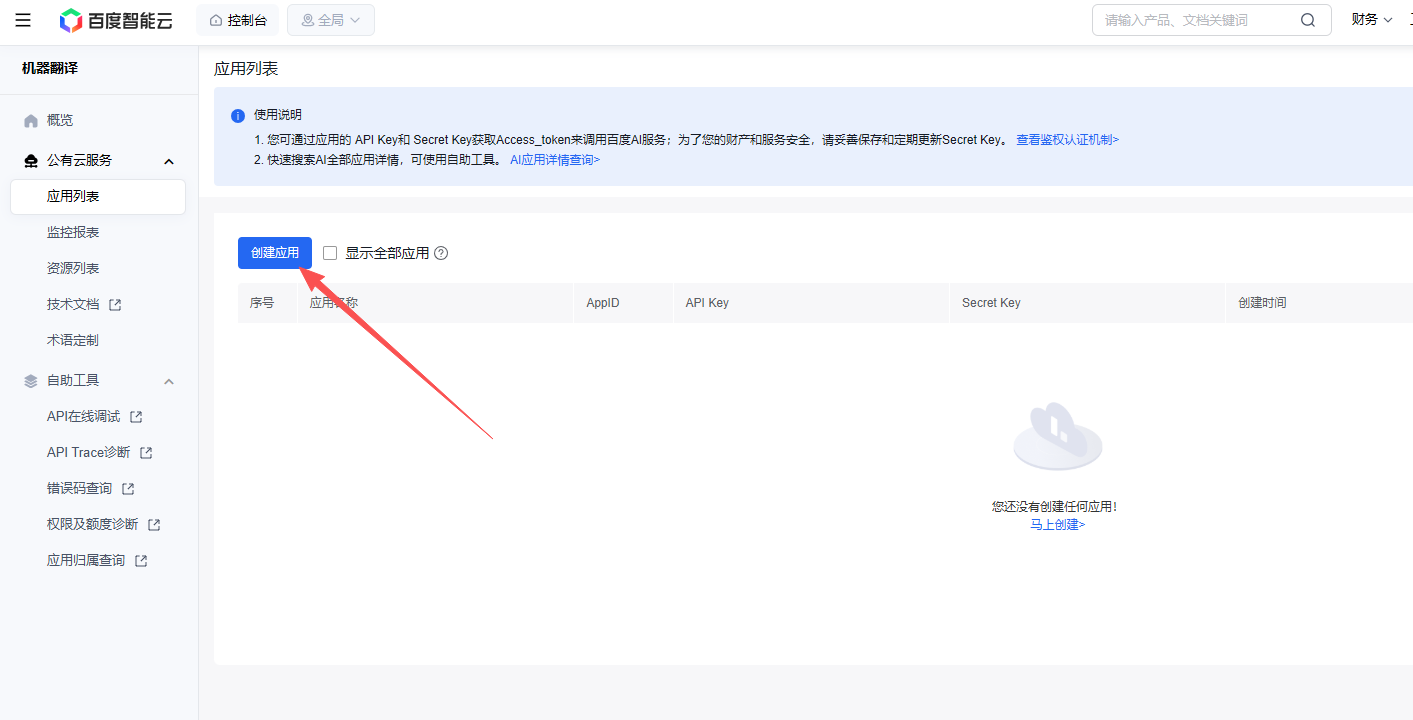Select 资源列表 in the sidebar
The height and width of the screenshot is (720, 1413).
point(73,268)
